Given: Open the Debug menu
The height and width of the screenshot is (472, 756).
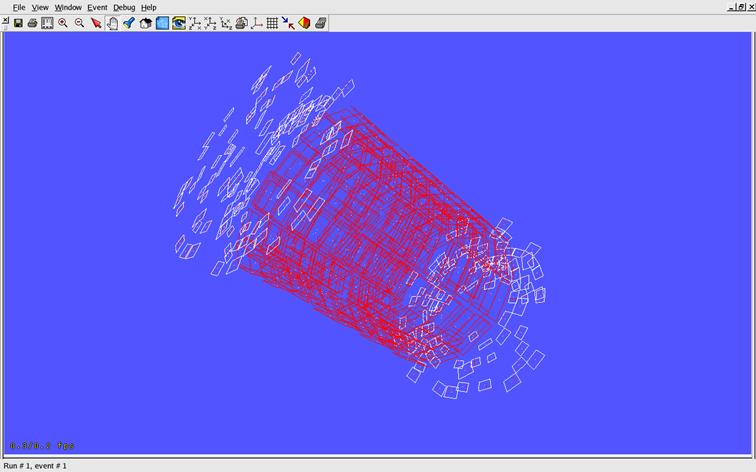Looking at the screenshot, I should point(124,7).
